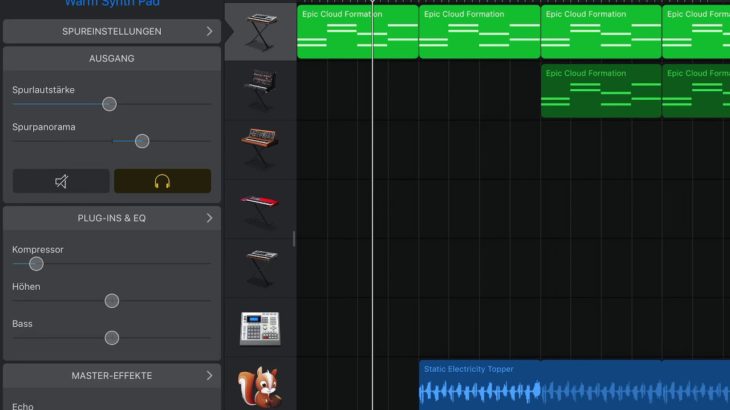Toggle solo headphones button
The width and height of the screenshot is (730, 410).
click(162, 181)
